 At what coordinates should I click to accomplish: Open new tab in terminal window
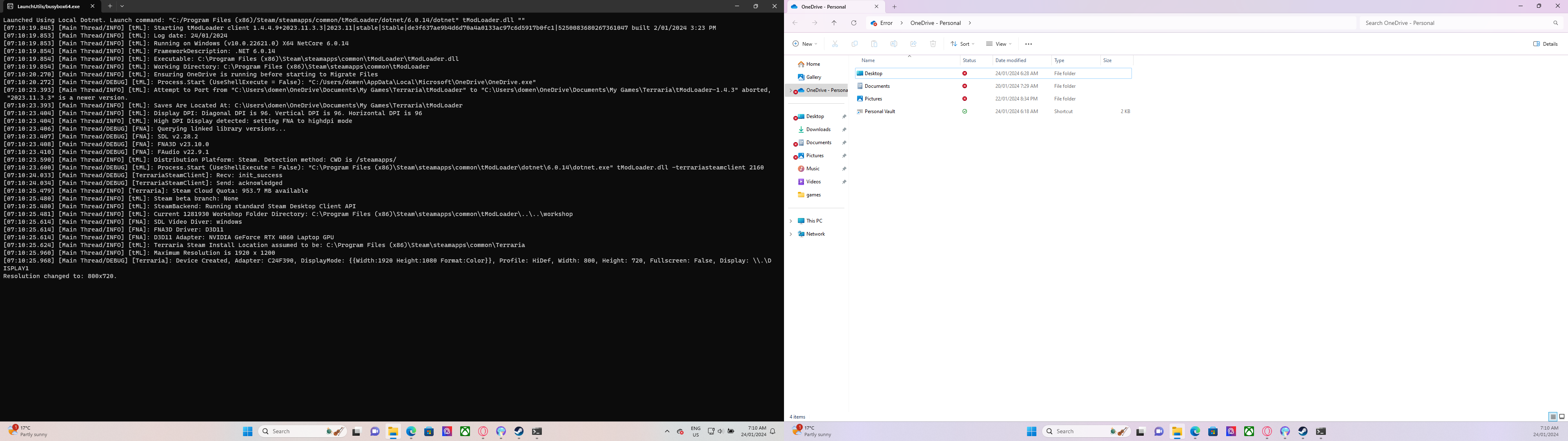110,6
